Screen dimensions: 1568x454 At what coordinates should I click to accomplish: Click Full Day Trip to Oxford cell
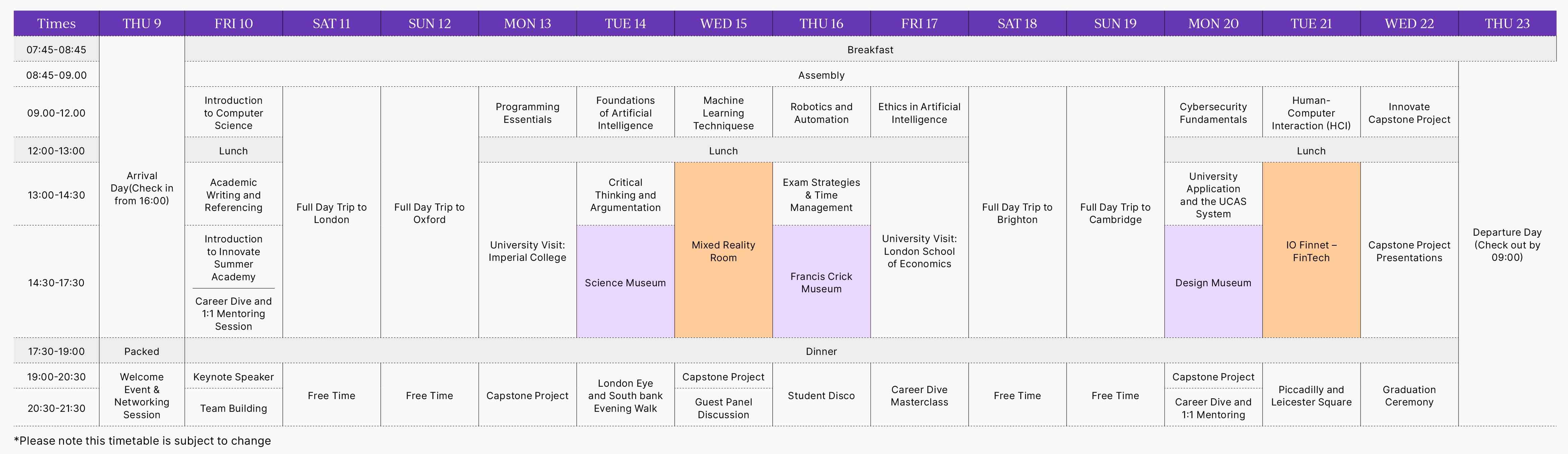tap(429, 213)
